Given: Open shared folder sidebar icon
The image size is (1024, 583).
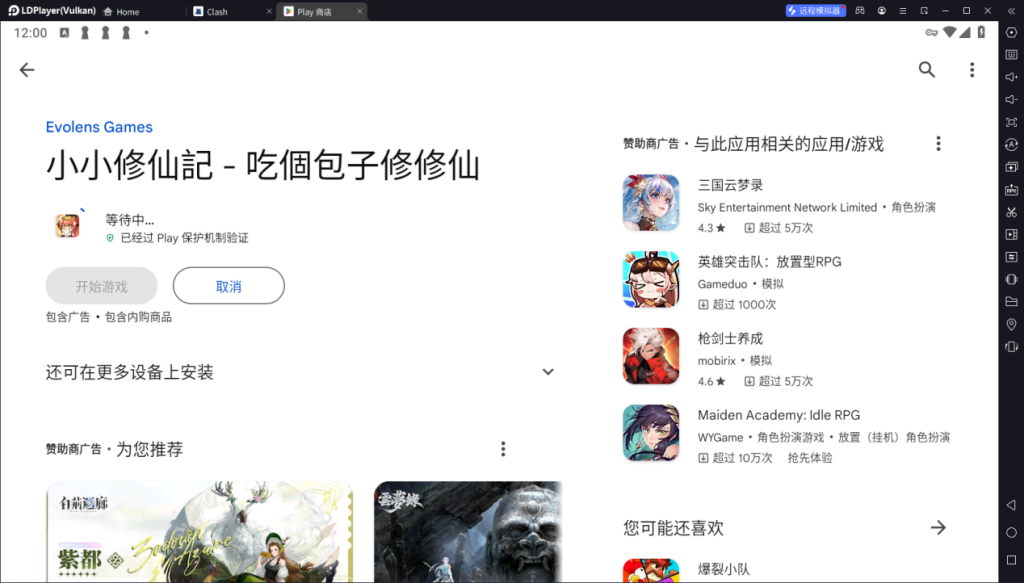Looking at the screenshot, I should 1012,302.
